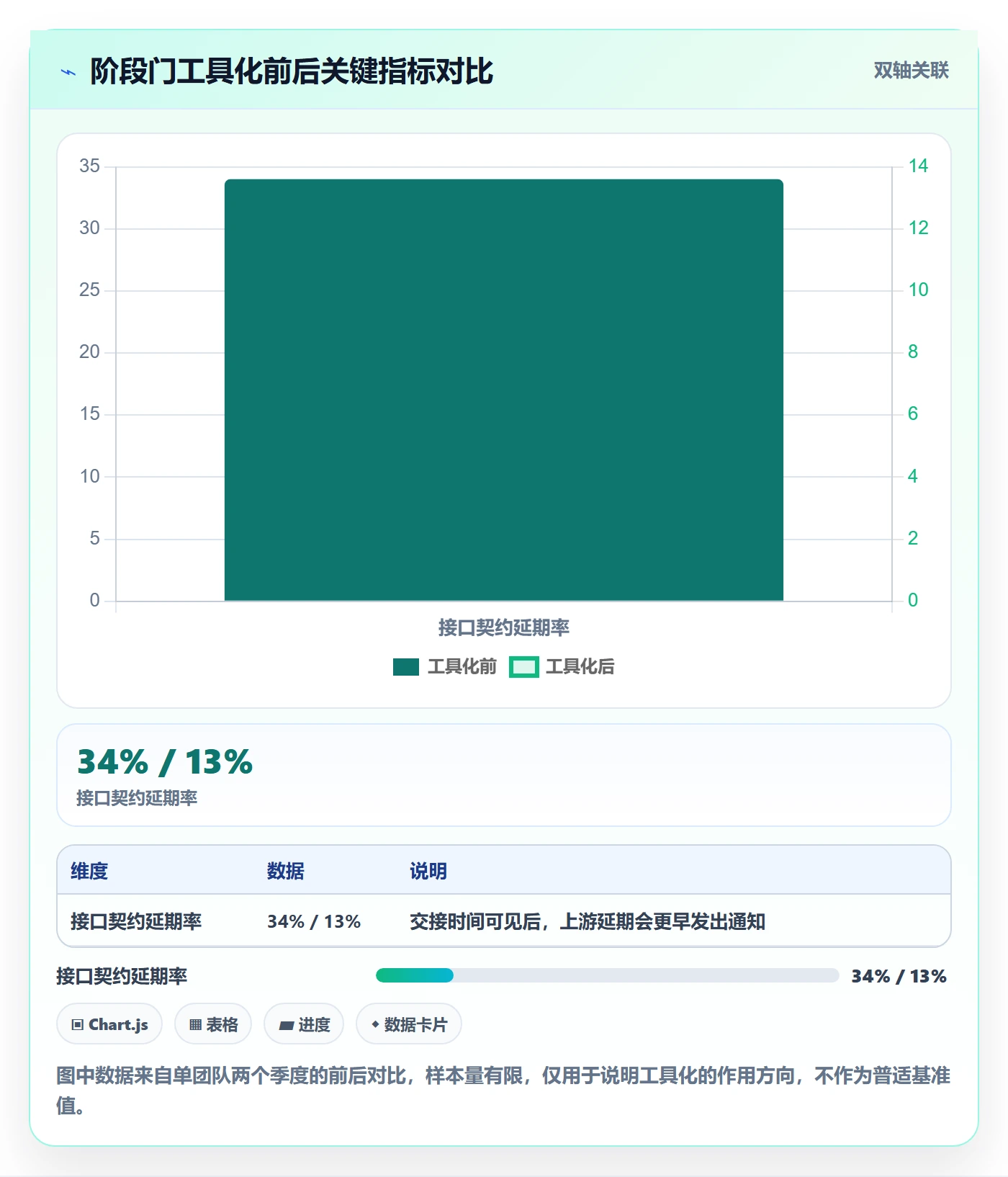The height and width of the screenshot is (1177, 1008).
Task: Click the bar icon in the 进度 chip
Action: tap(287, 1025)
